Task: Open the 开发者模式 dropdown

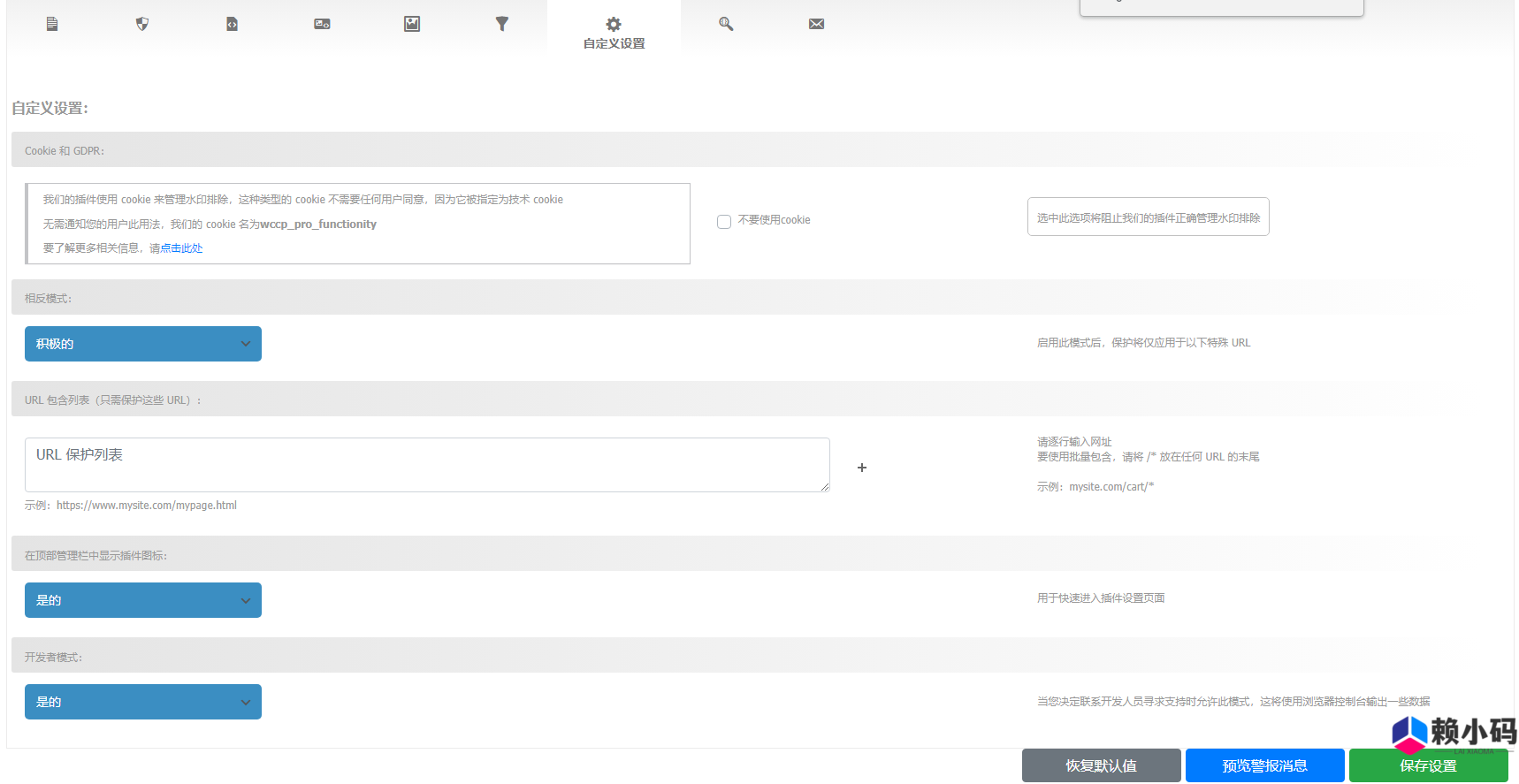Action: pos(143,702)
